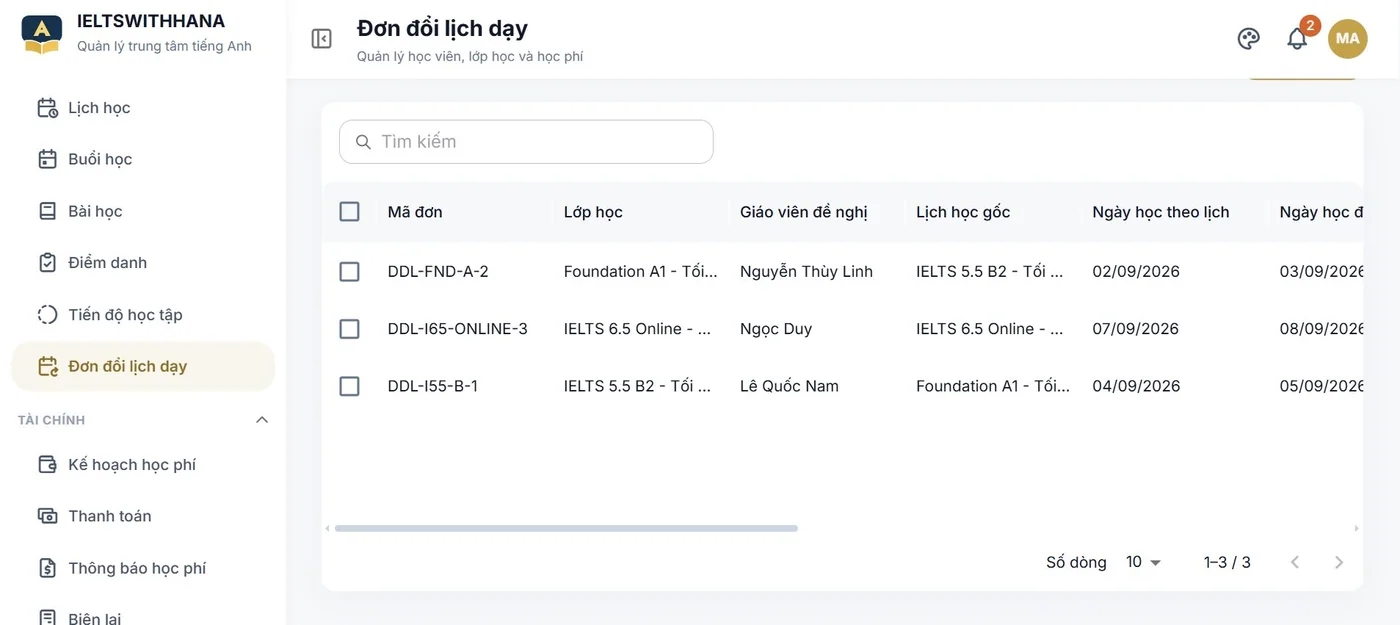1400x625 pixels.
Task: Check the row DDL-I65-ONLINE-3 checkbox
Action: coord(349,329)
